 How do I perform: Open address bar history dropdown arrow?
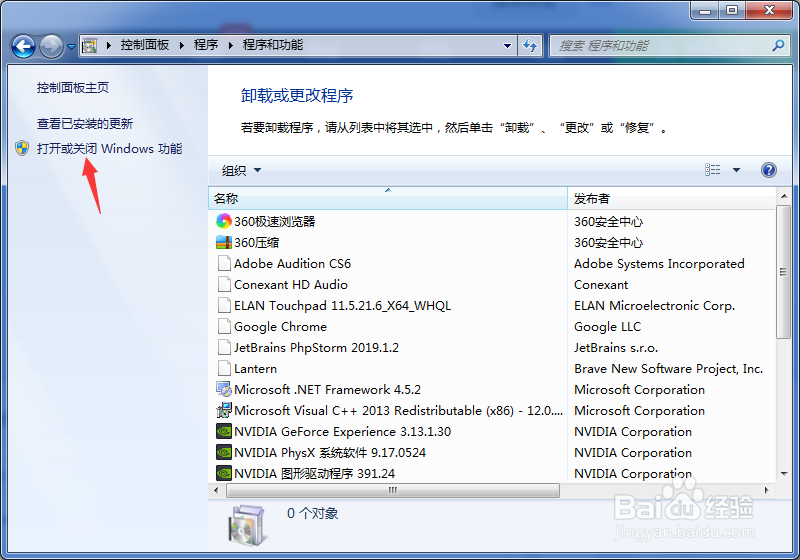coord(507,45)
